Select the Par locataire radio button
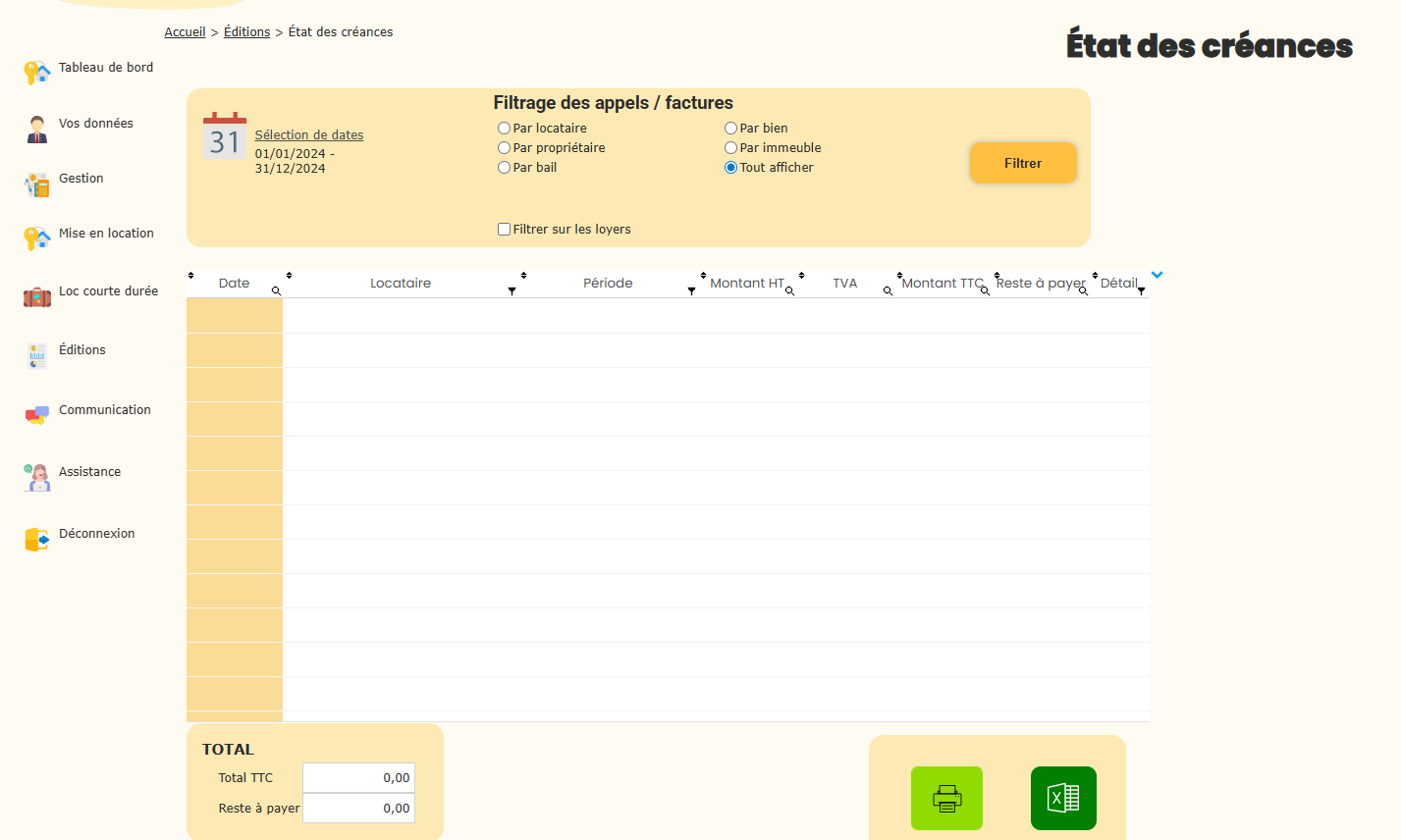The height and width of the screenshot is (840, 1401). [x=504, y=129]
